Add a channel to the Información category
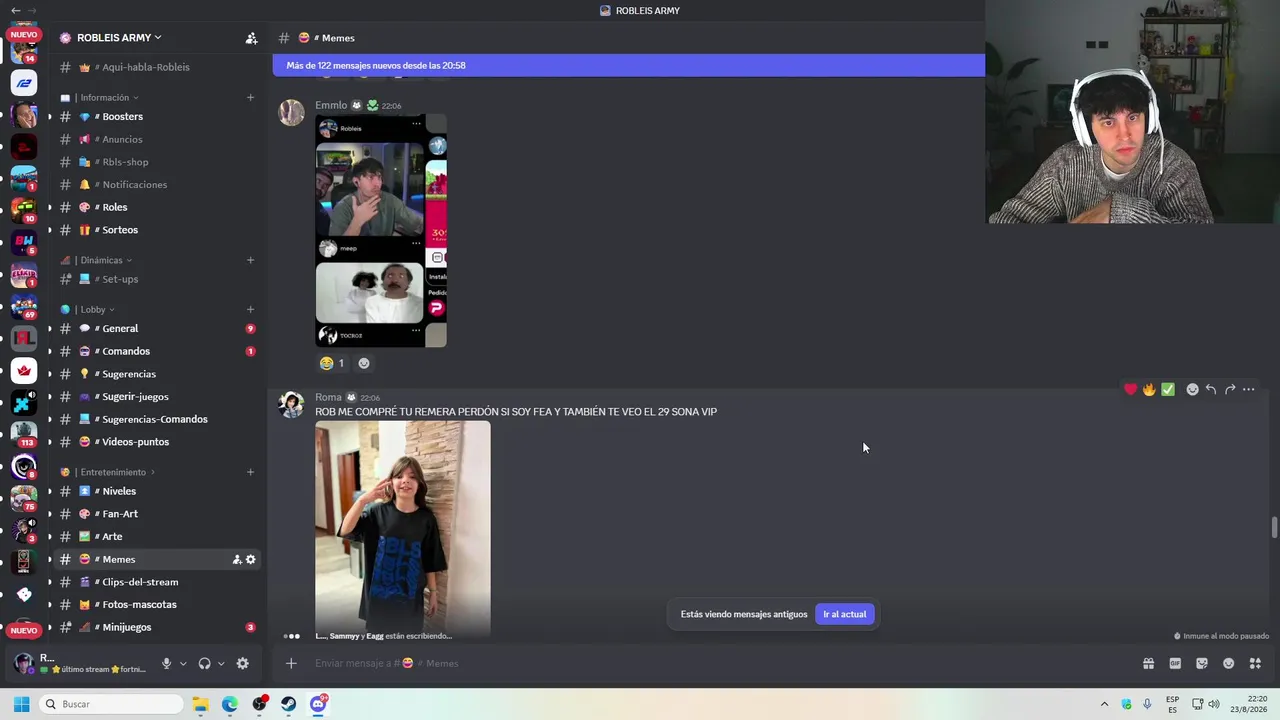The width and height of the screenshot is (1280, 720). (x=250, y=97)
